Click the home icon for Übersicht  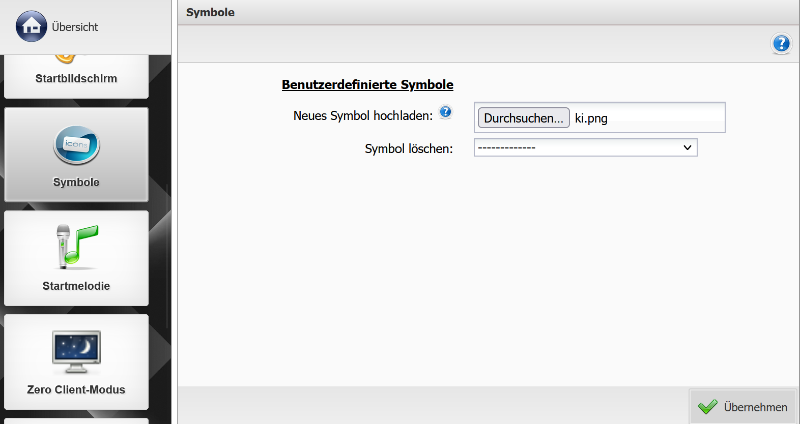[x=32, y=26]
